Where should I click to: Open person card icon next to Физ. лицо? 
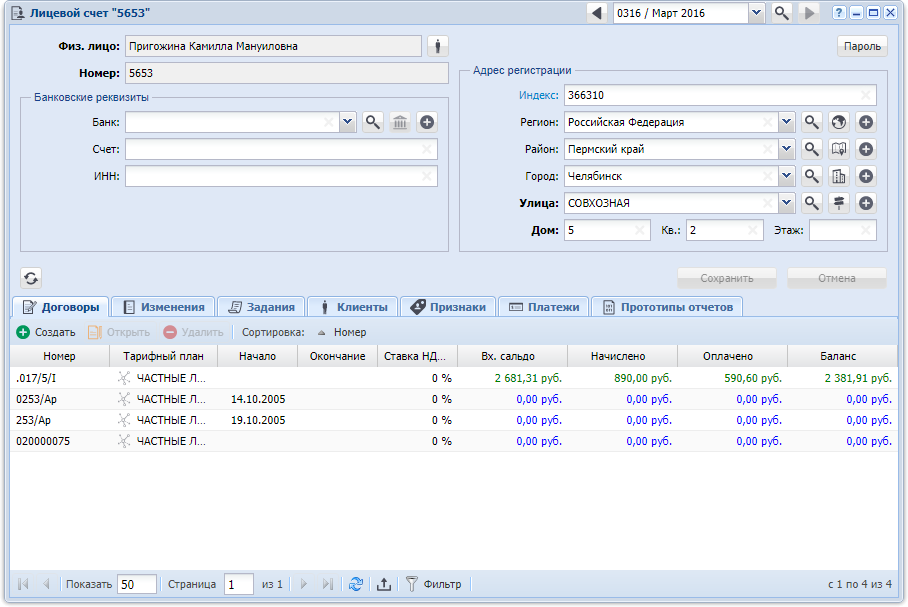tap(438, 46)
